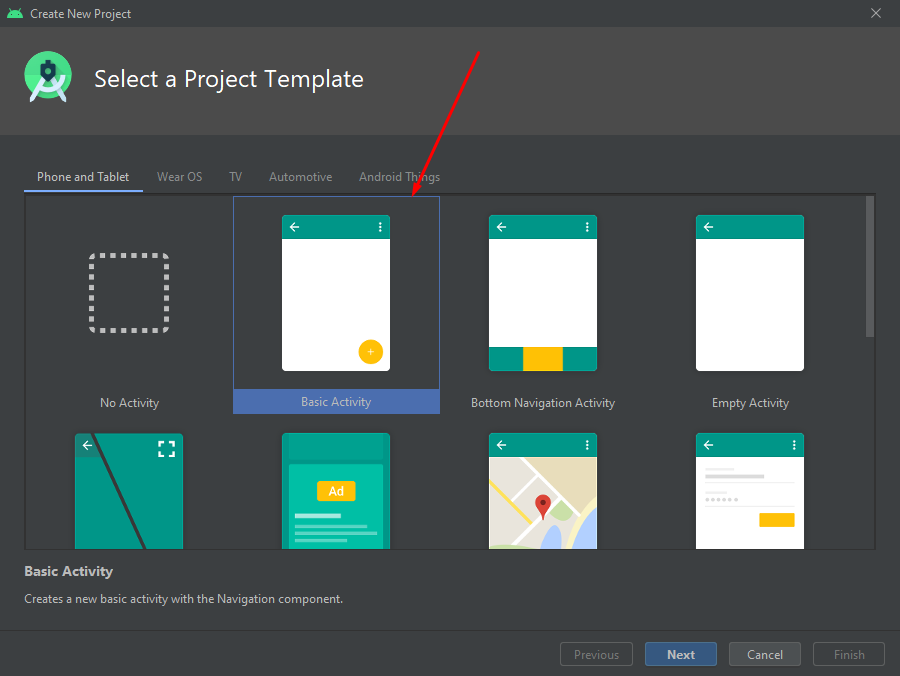The width and height of the screenshot is (900, 676).
Task: Close the Create New Project dialog
Action: pyautogui.click(x=876, y=13)
